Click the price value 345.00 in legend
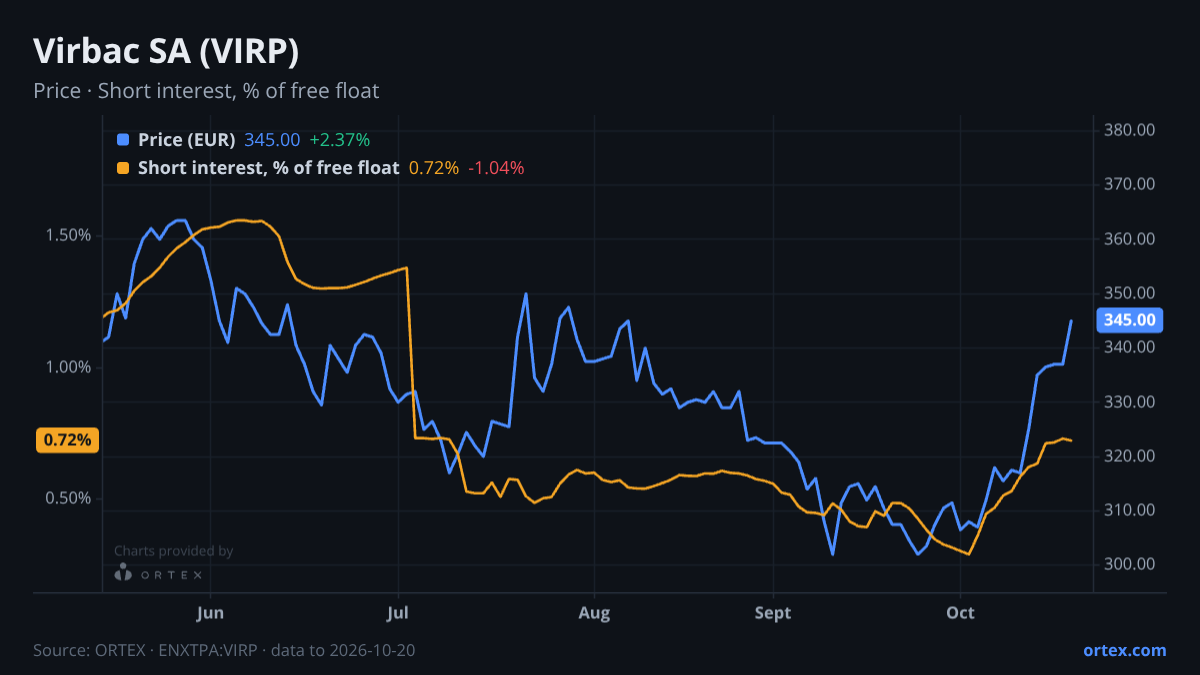This screenshot has width=1200, height=675. 272,140
